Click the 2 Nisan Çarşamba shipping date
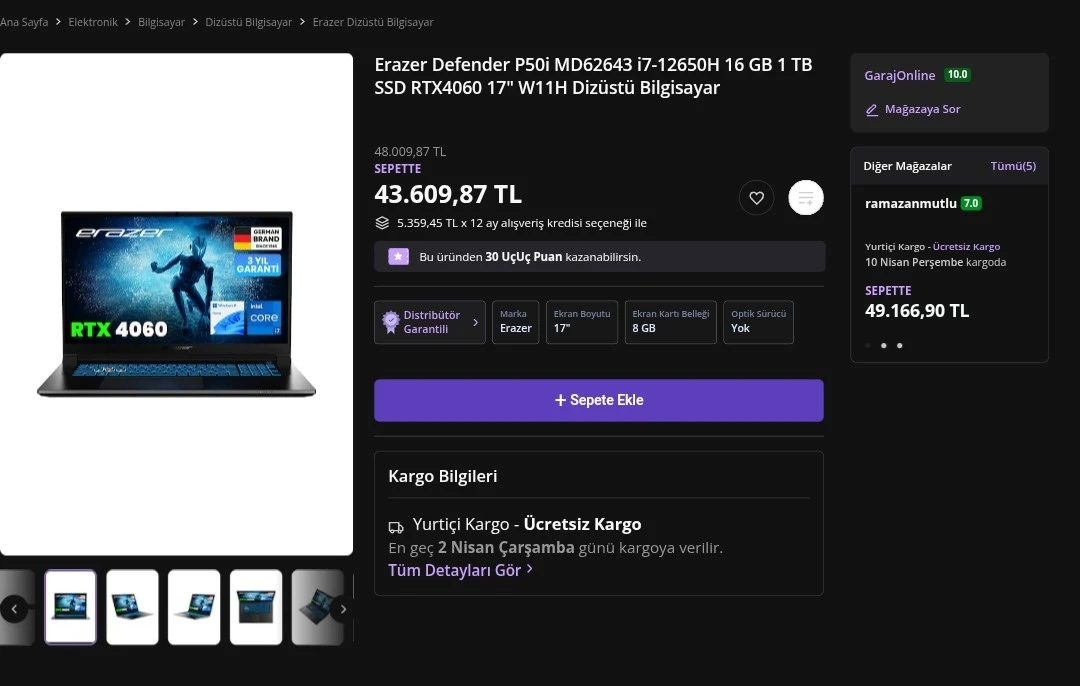The height and width of the screenshot is (686, 1080). pos(506,548)
